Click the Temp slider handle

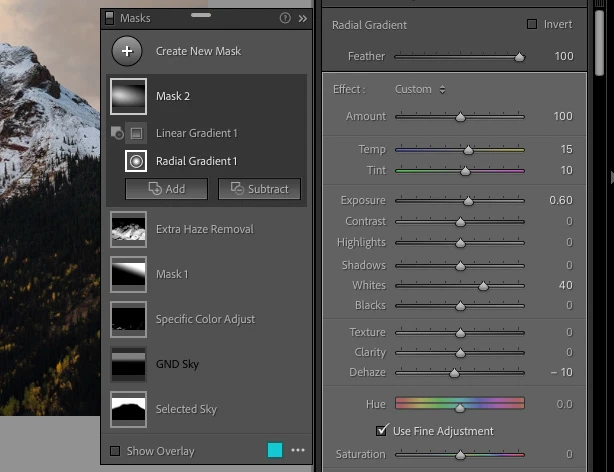click(x=468, y=150)
